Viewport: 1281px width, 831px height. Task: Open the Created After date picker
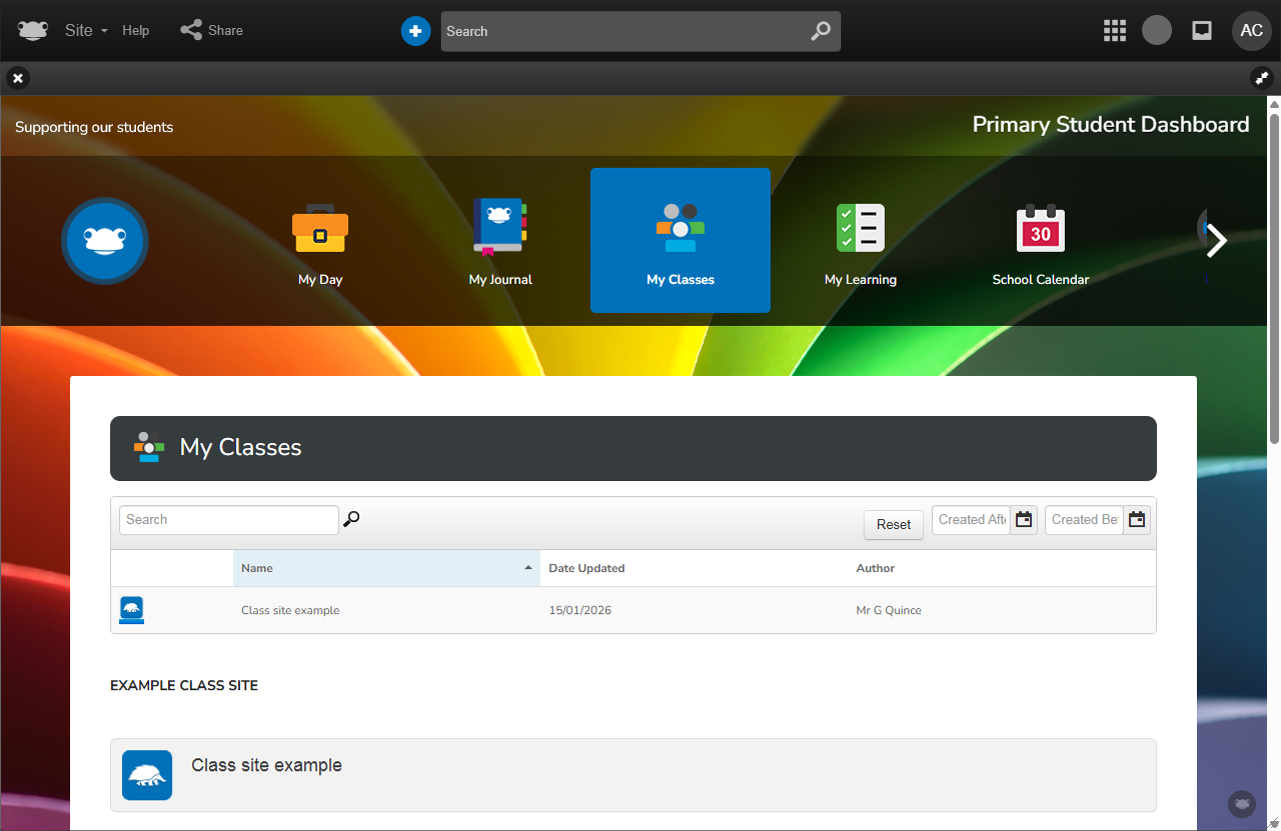pyautogui.click(x=1023, y=520)
